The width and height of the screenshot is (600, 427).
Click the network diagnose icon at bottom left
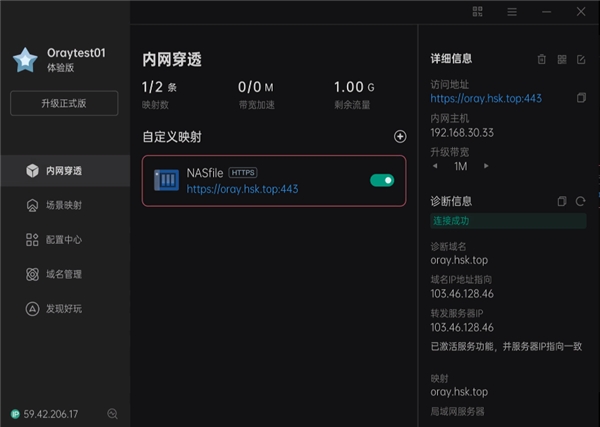tap(112, 414)
